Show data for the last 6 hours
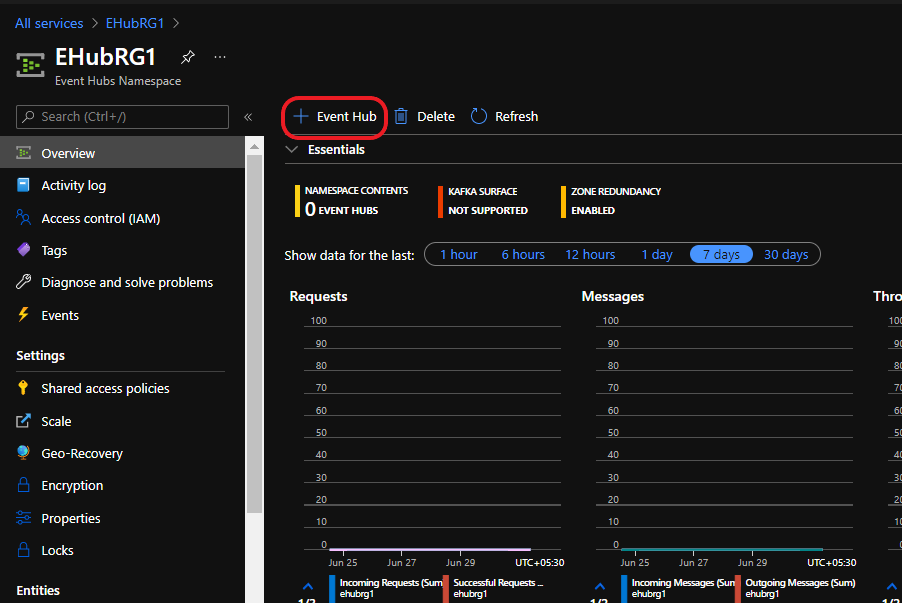 coord(523,254)
